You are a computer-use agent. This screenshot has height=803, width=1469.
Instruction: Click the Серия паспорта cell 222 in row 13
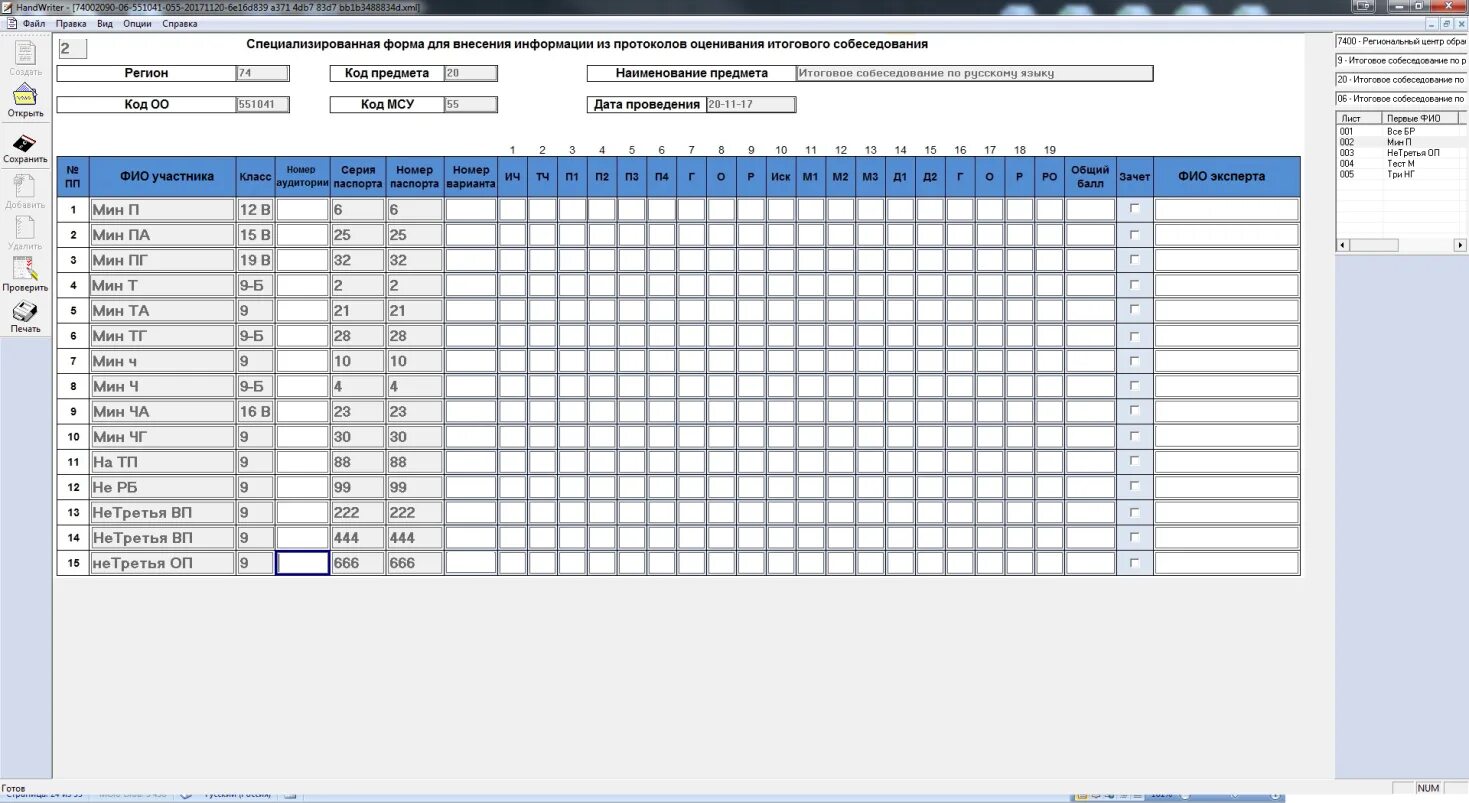click(x=358, y=512)
